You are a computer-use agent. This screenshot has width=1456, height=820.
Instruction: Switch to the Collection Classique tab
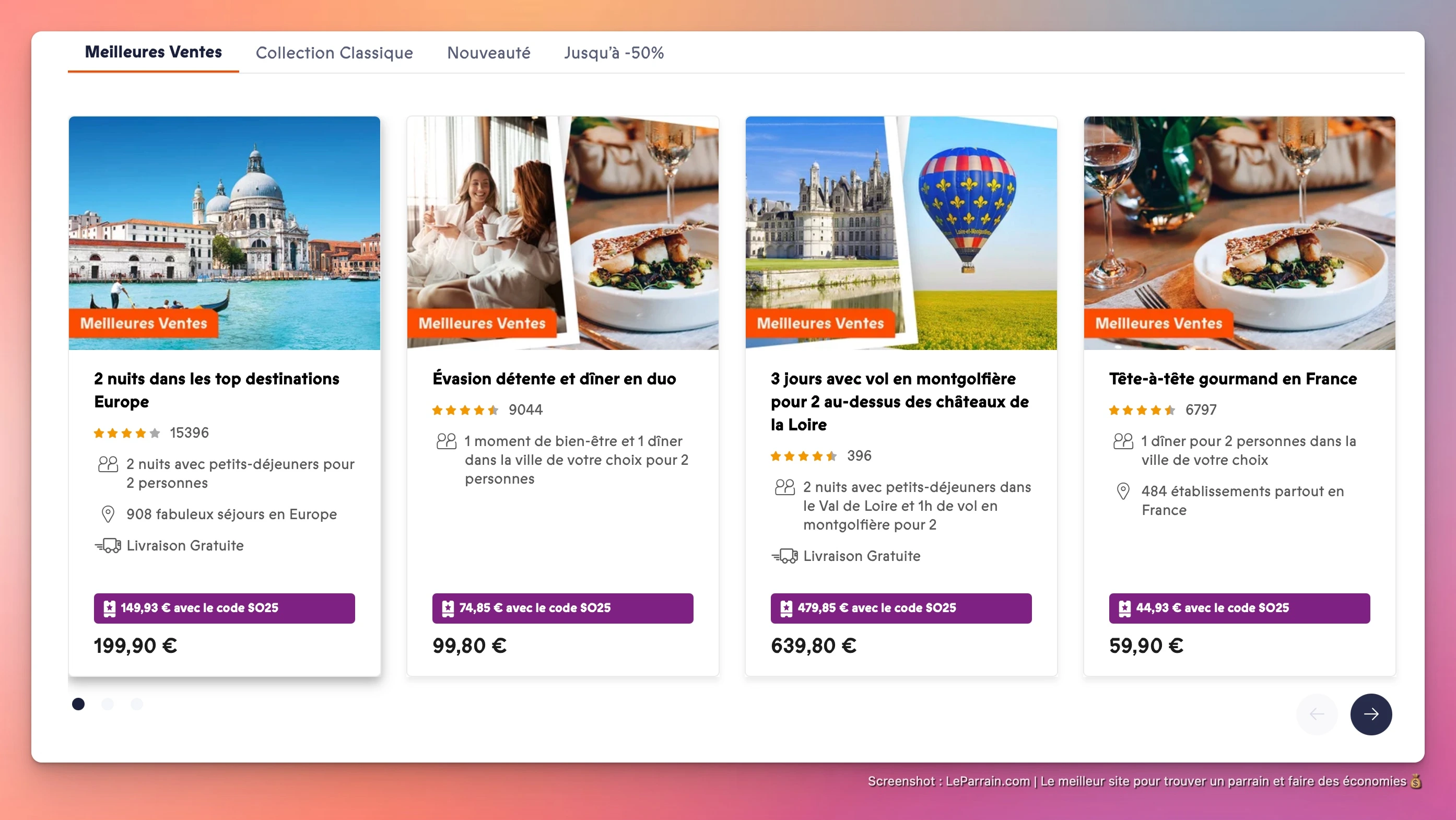[335, 53]
